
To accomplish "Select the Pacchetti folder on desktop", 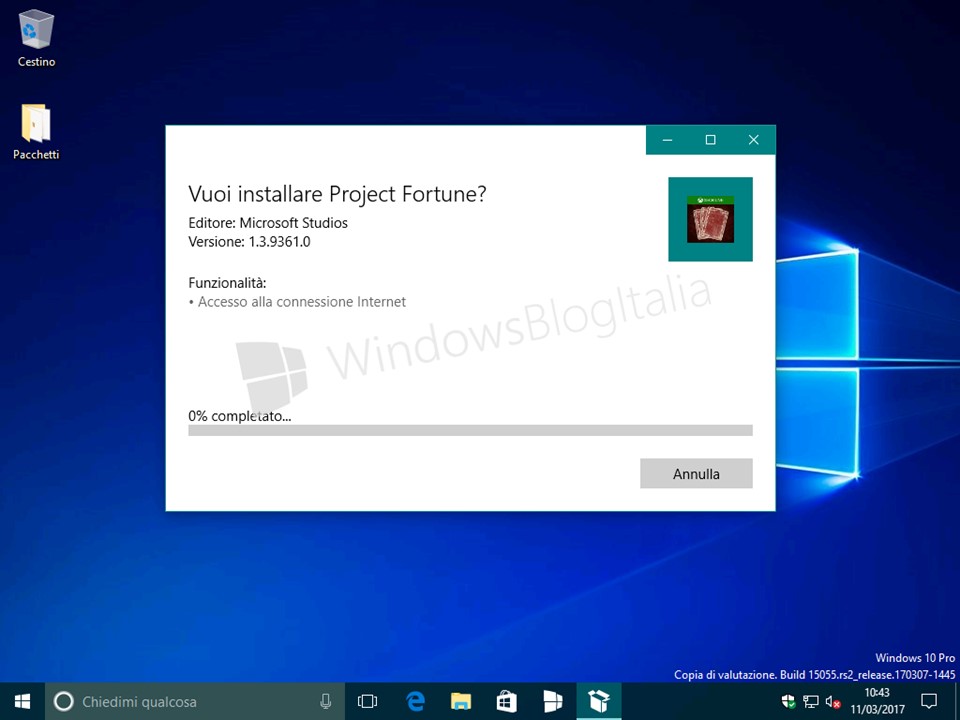I will point(36,132).
